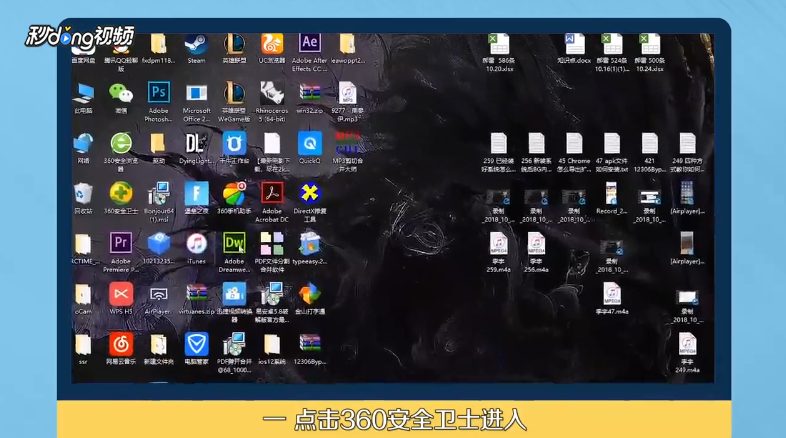Select the Steam desktop icon

(x=196, y=45)
